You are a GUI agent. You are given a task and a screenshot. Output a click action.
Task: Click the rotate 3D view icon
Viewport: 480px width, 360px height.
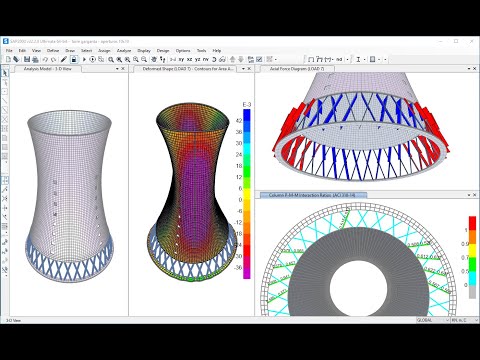(214, 59)
